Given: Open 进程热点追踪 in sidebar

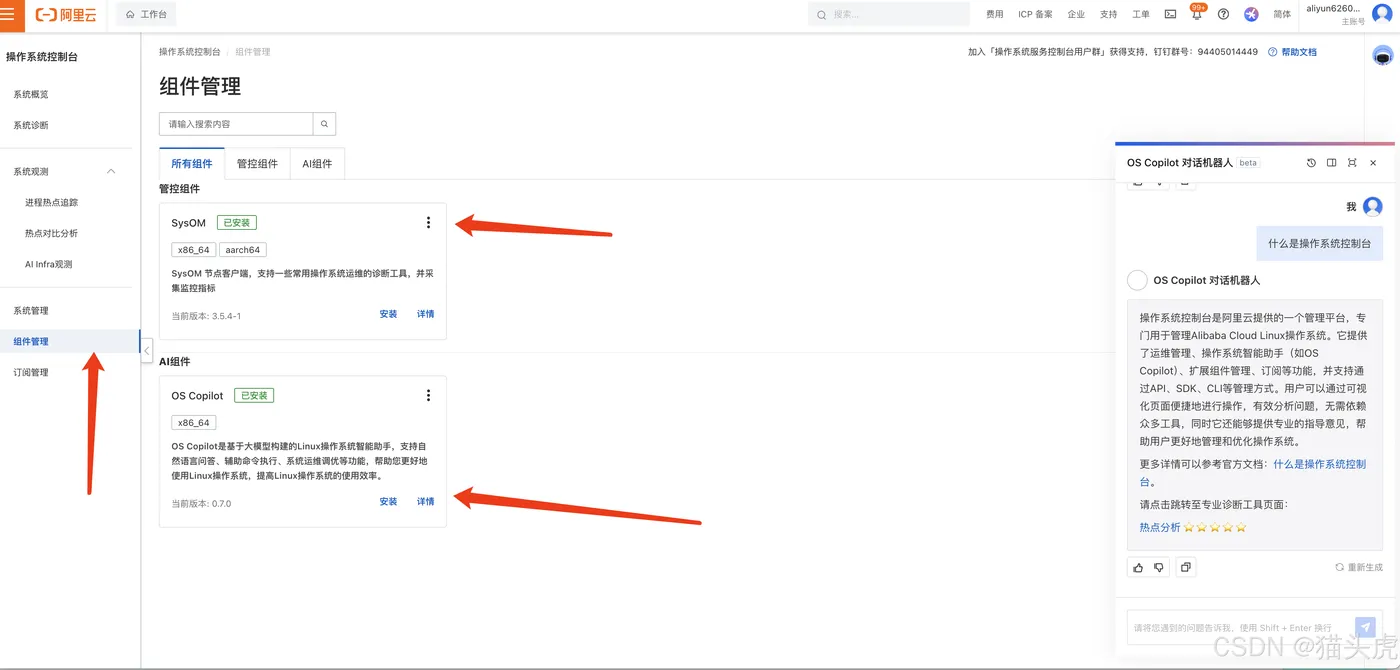Looking at the screenshot, I should [x=51, y=202].
